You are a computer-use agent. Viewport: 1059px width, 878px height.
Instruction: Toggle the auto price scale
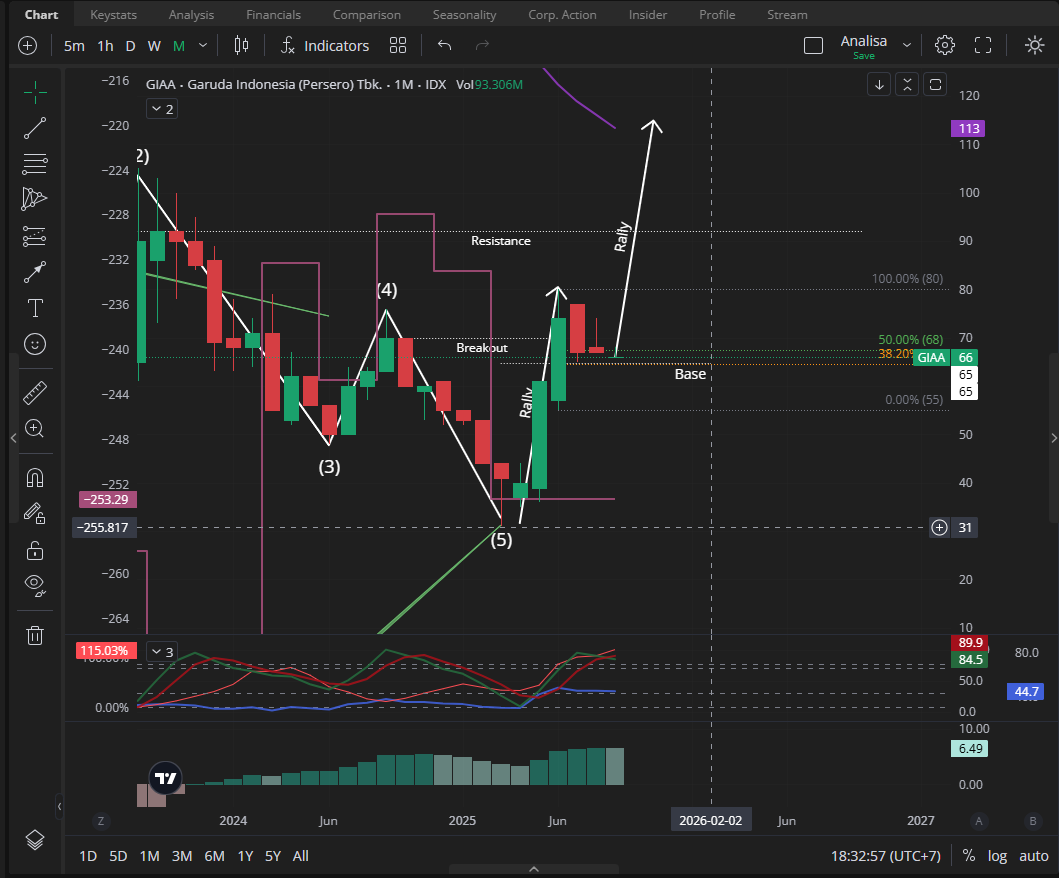pyautogui.click(x=1034, y=856)
